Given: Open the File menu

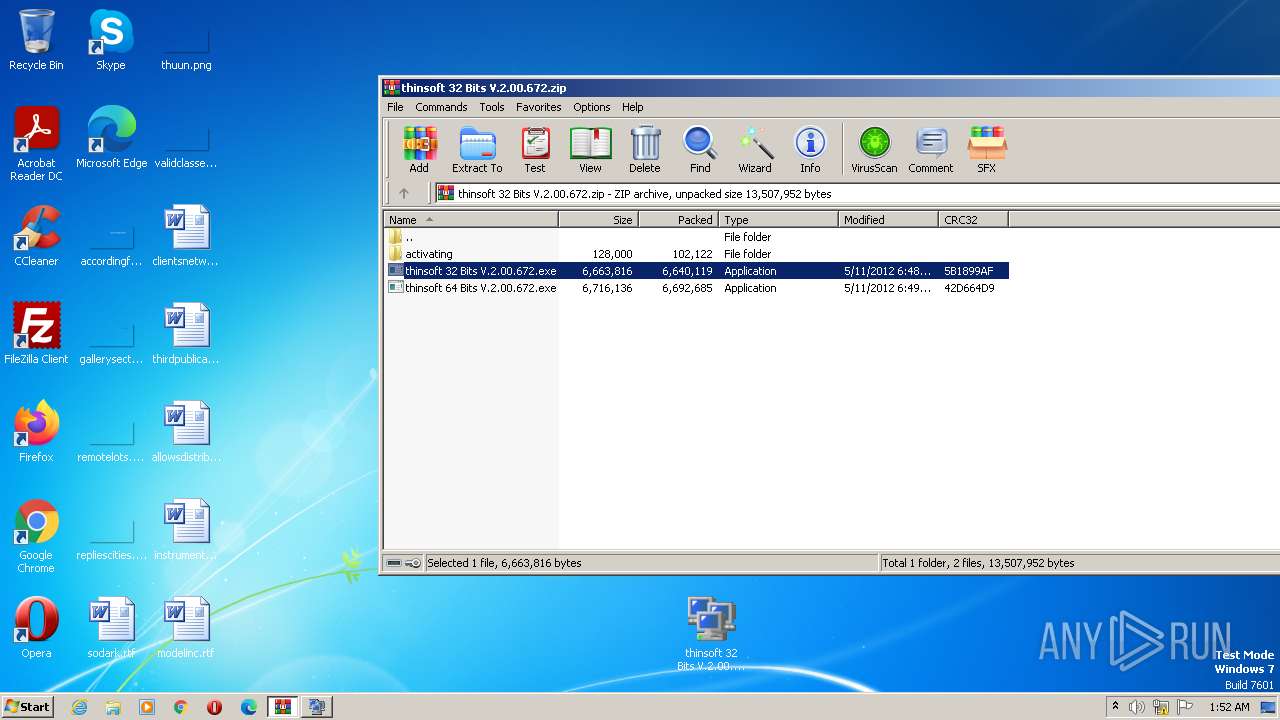Looking at the screenshot, I should [x=395, y=107].
